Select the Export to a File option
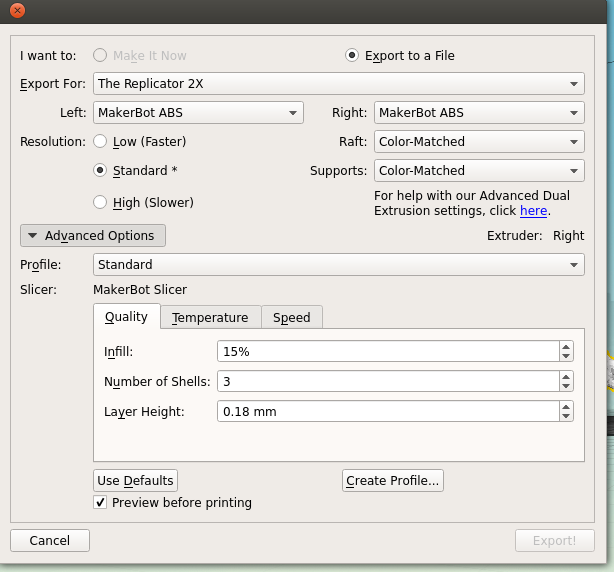The height and width of the screenshot is (572, 614). 352,56
